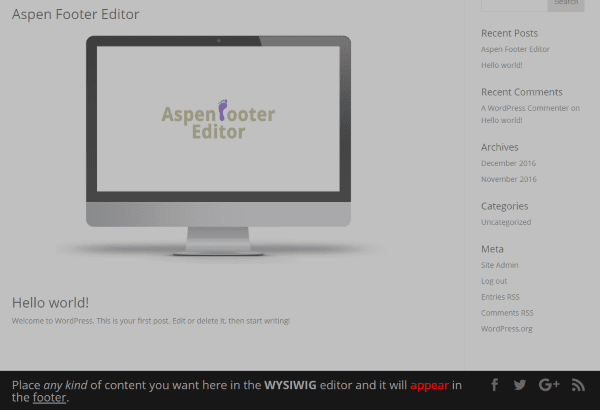Viewport: 600px width, 410px height.
Task: Click the Google Plus footer icon
Action: point(548,385)
